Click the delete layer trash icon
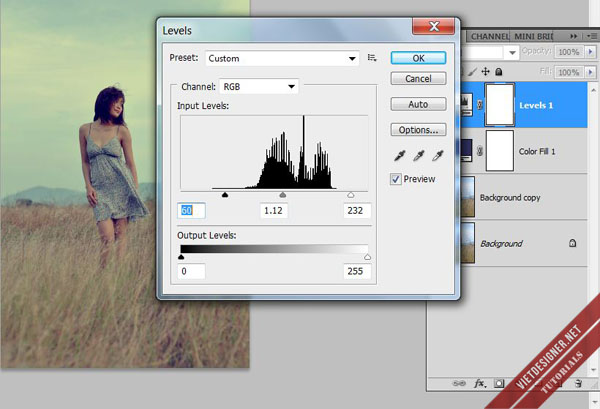Screen dimensions: 600x409 [579, 383]
